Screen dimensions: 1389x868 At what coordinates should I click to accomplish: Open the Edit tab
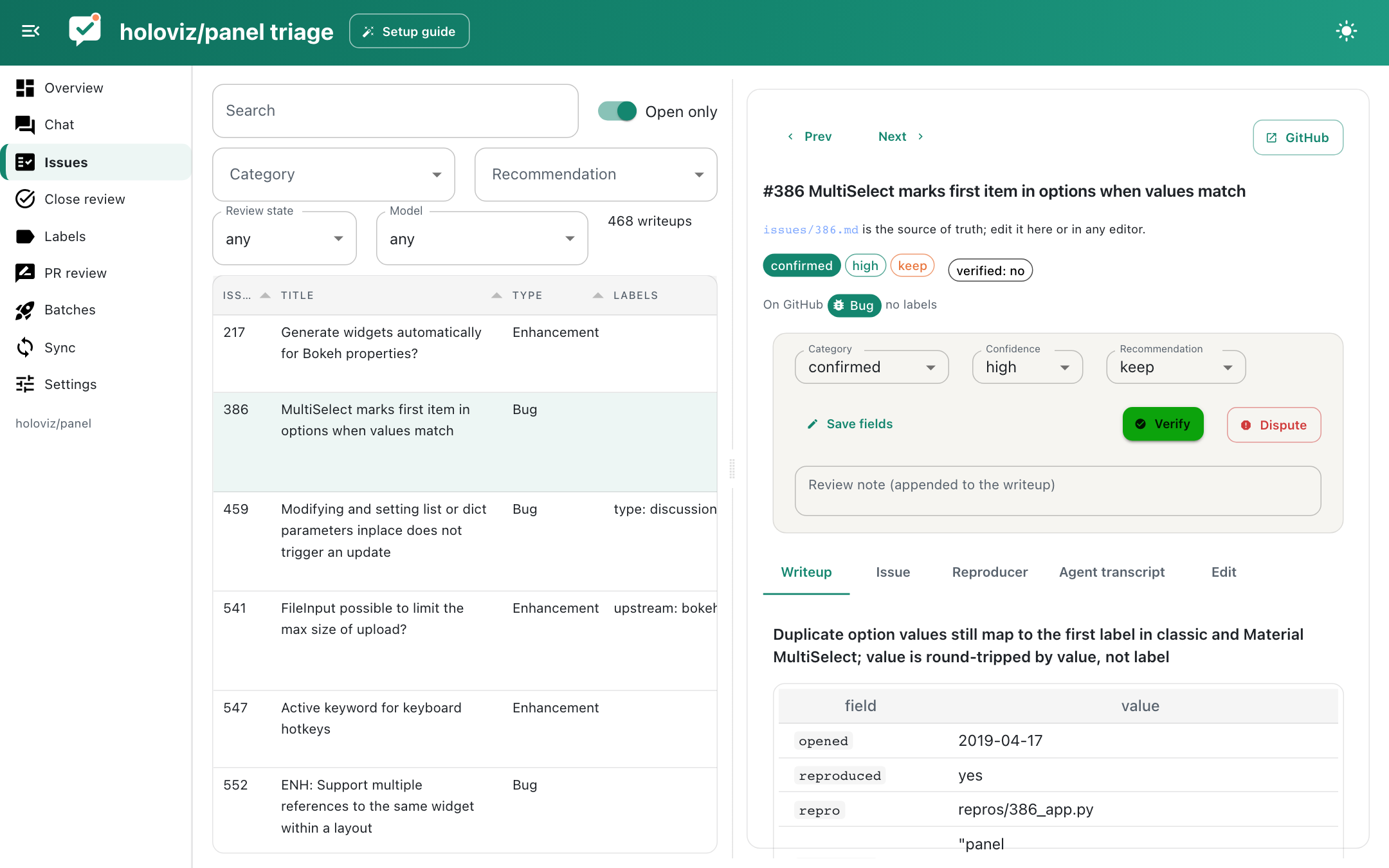(x=1224, y=572)
